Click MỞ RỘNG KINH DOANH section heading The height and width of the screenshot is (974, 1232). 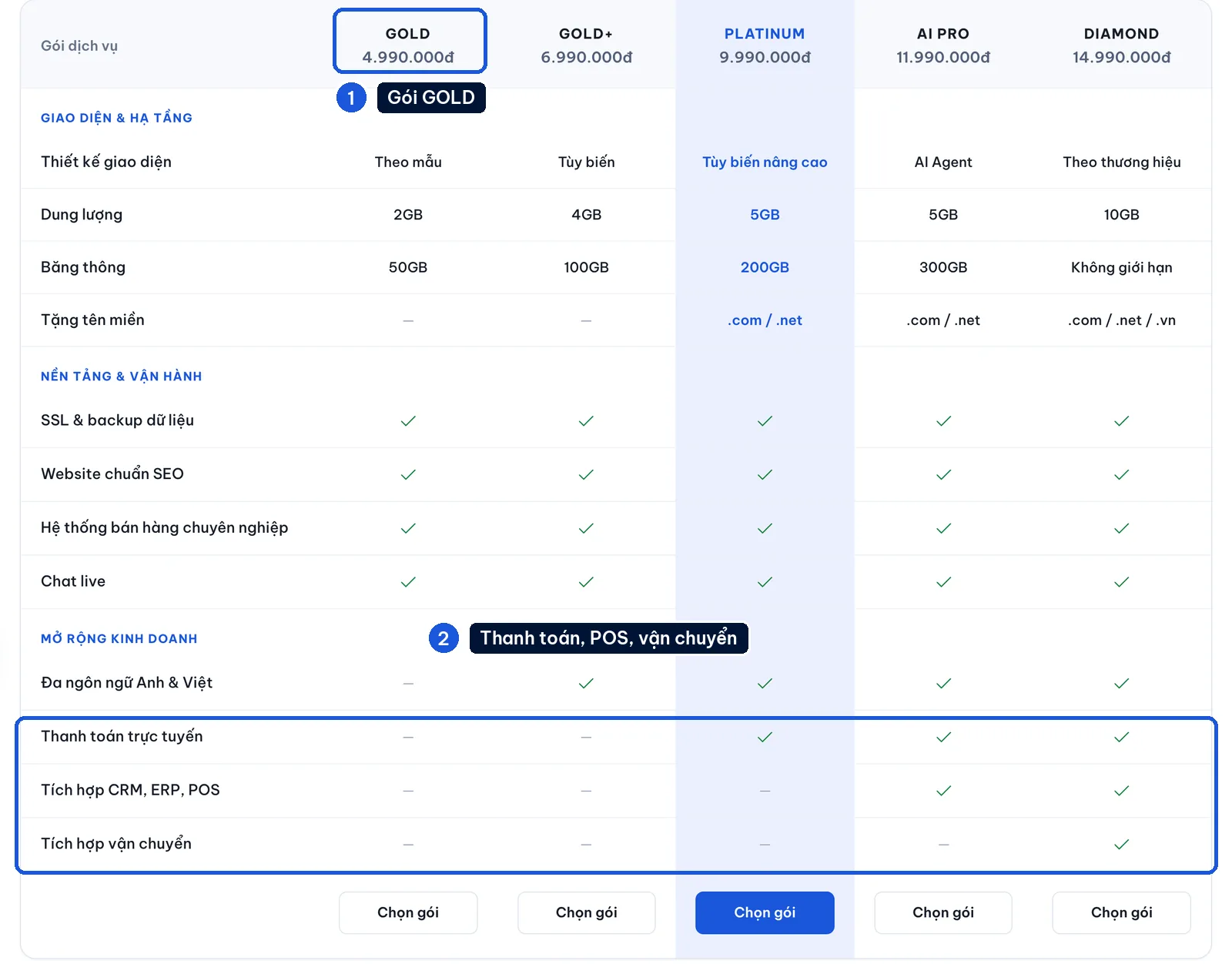119,638
